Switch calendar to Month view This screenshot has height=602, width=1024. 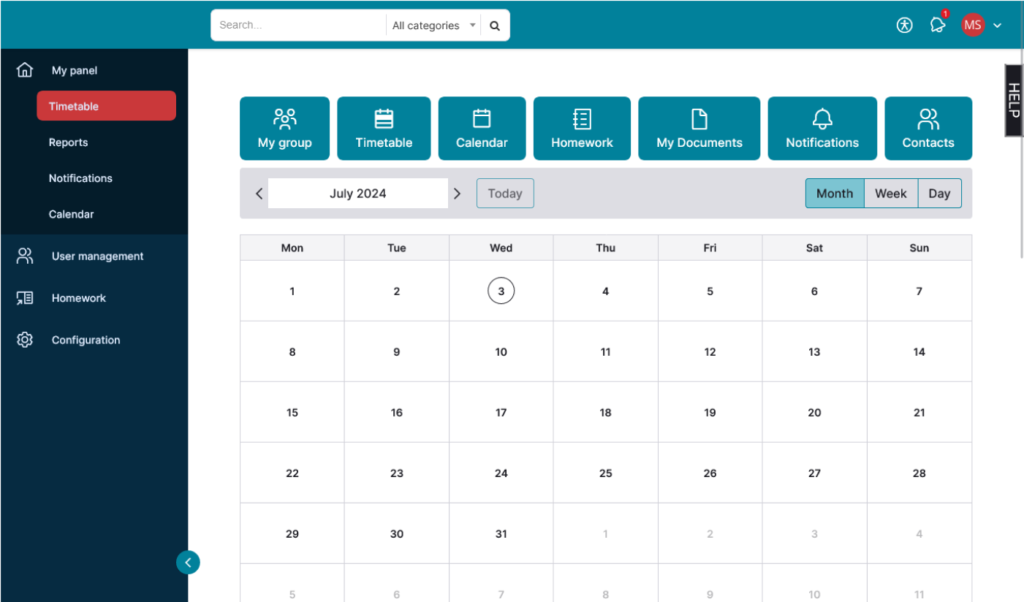pyautogui.click(x=834, y=194)
